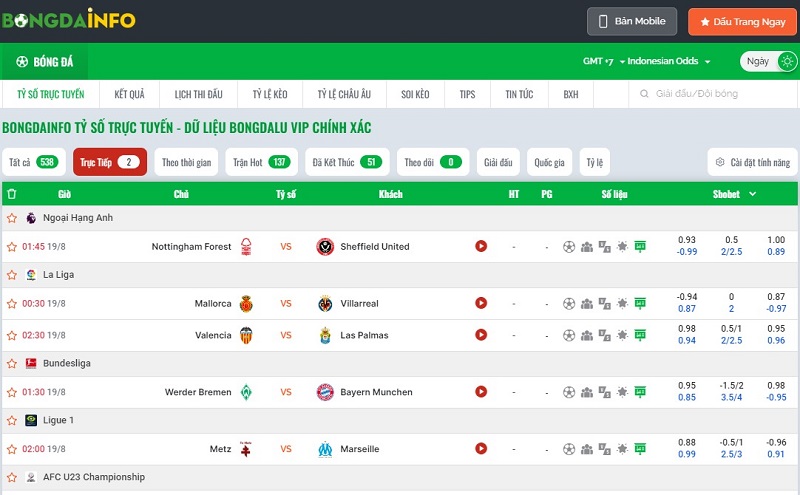800x495 pixels.
Task: Click the trash icon in table header
Action: (12, 194)
